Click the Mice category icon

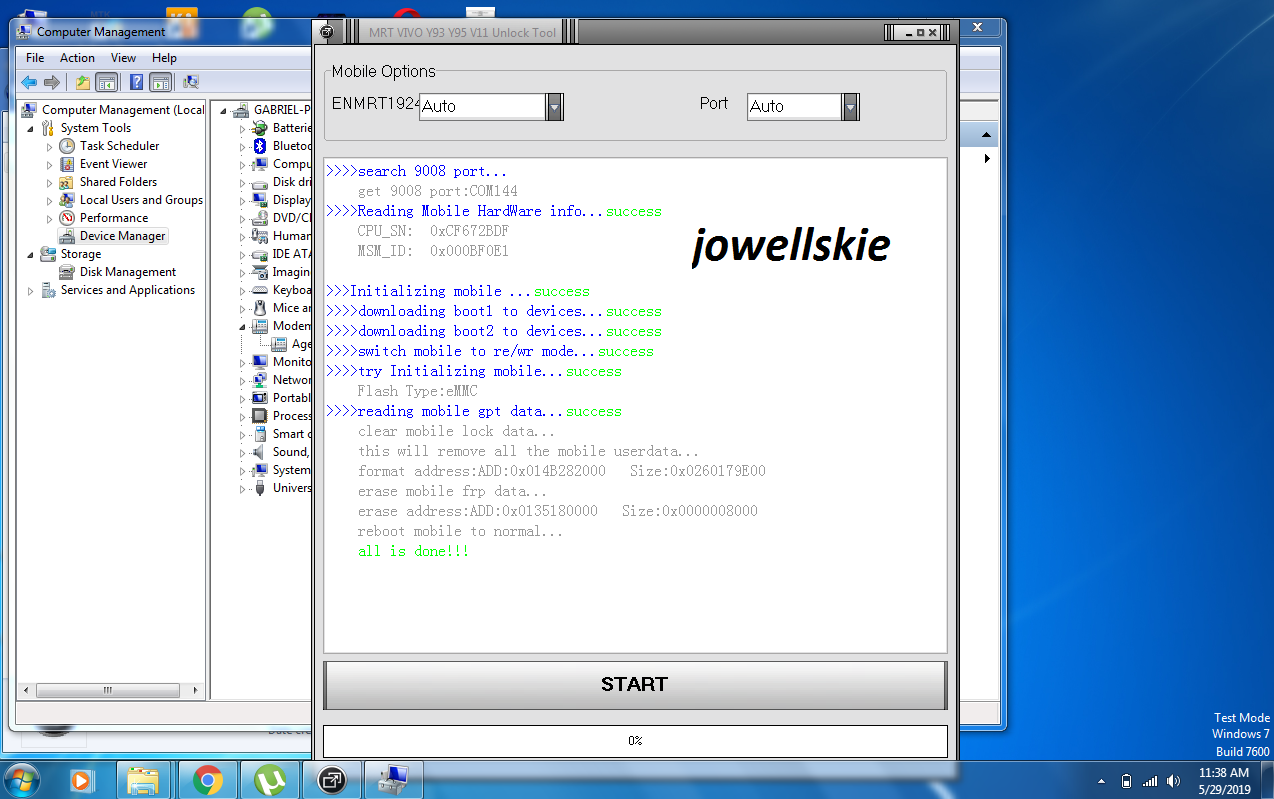click(x=260, y=308)
